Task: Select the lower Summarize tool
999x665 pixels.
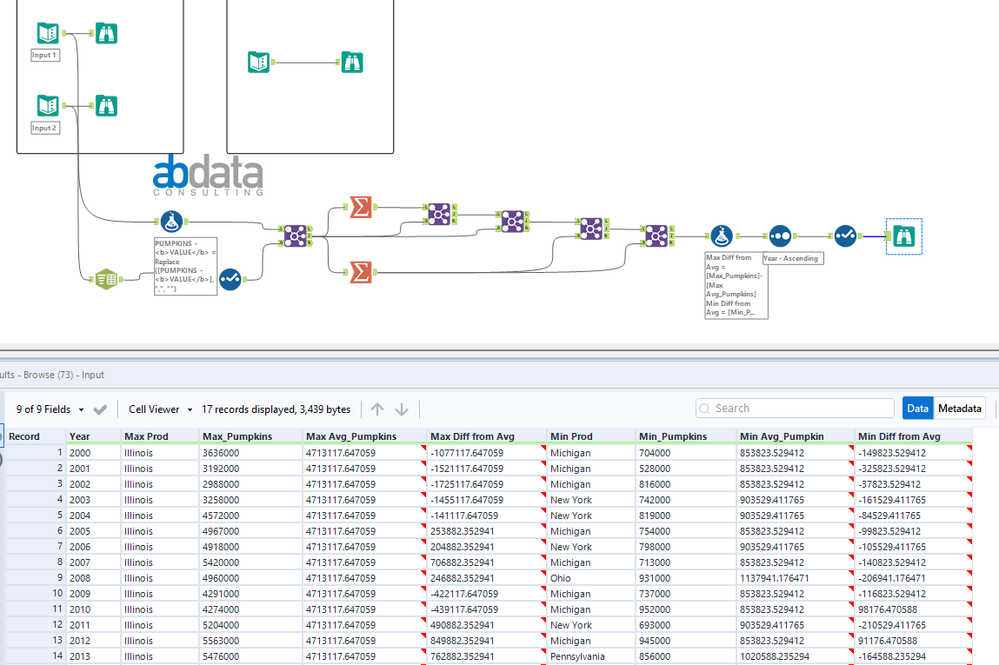Action: pyautogui.click(x=361, y=272)
